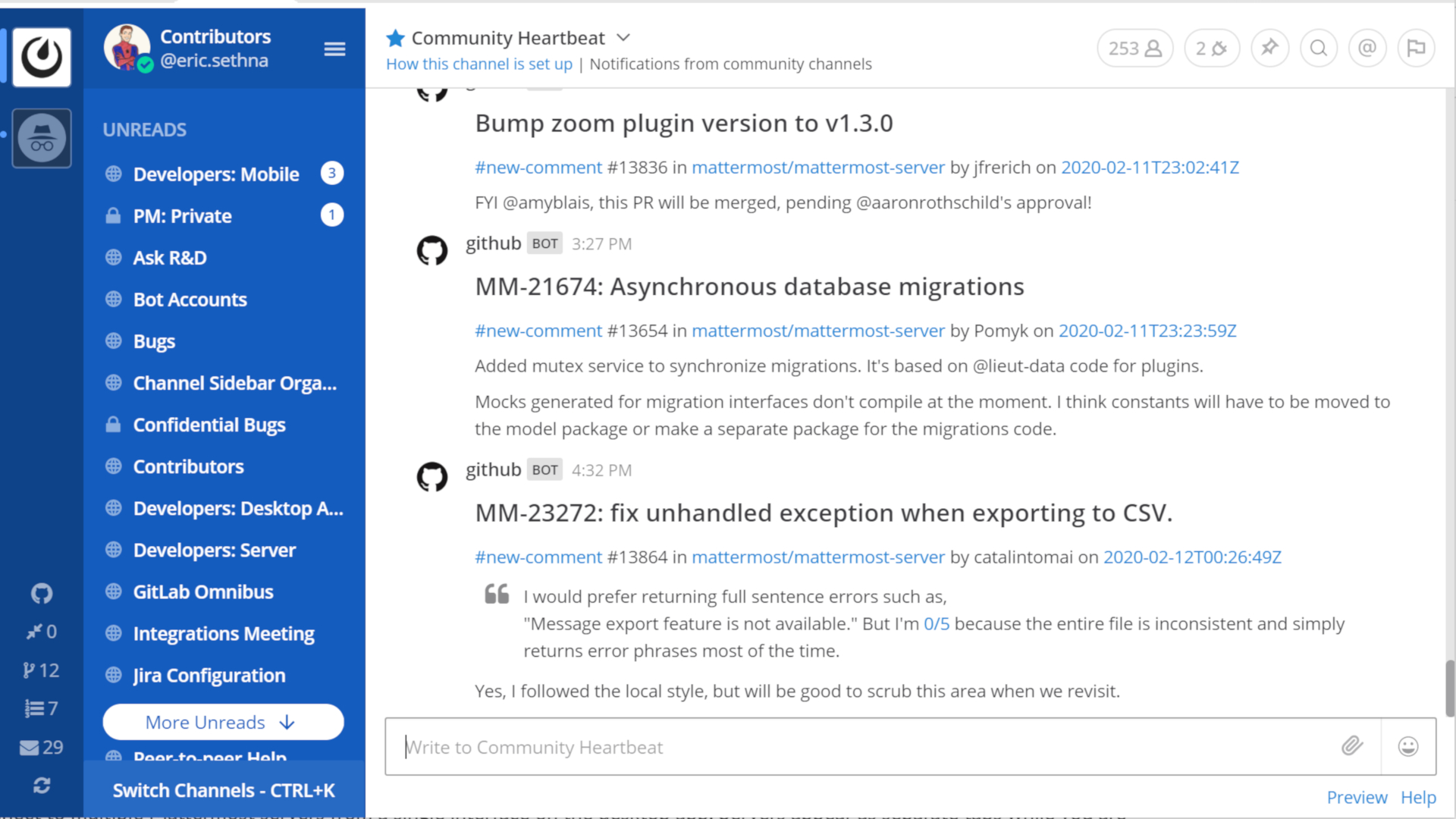
Task: Open GitHub assignments count 7
Action: point(42,708)
